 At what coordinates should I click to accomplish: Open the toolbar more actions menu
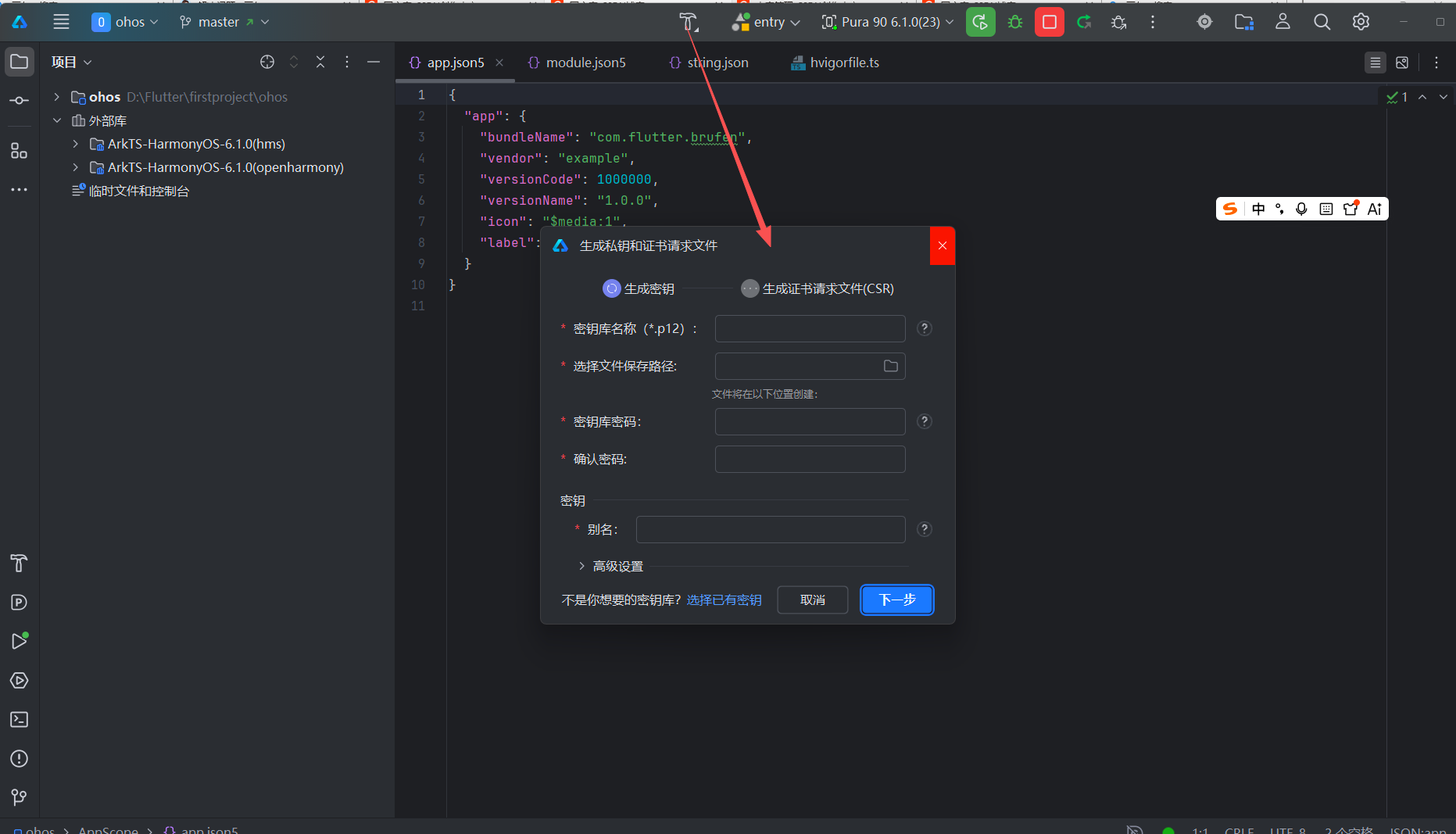[1153, 22]
